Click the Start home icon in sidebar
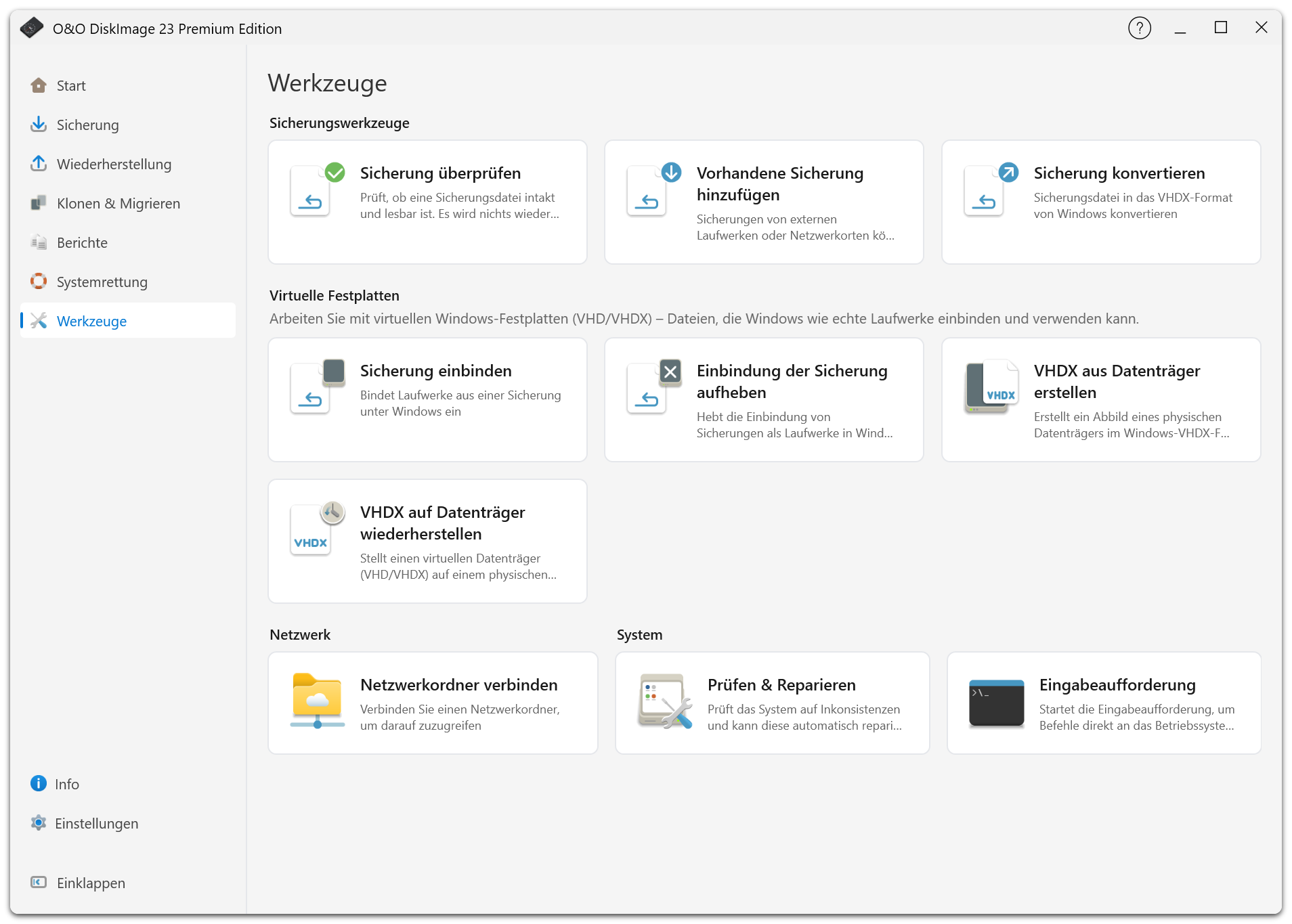 click(x=39, y=85)
